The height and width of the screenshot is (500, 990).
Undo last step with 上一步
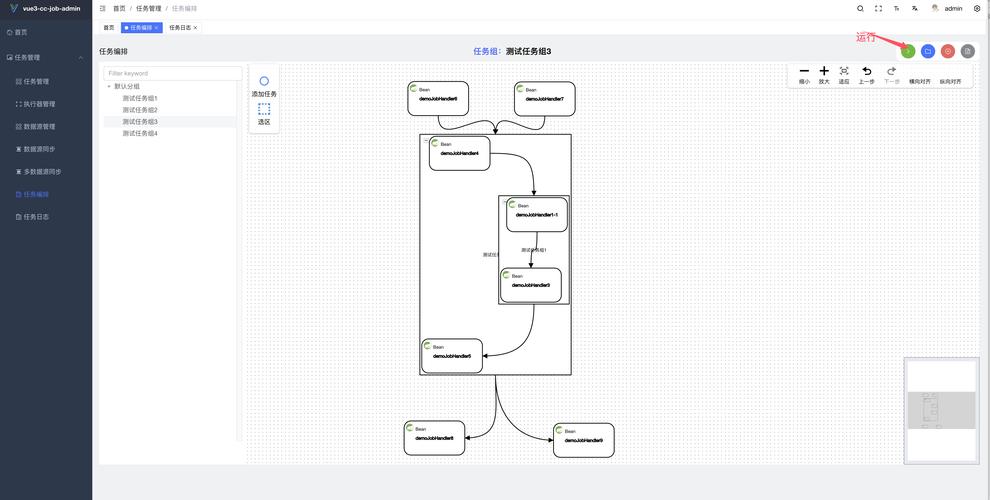coord(867,74)
